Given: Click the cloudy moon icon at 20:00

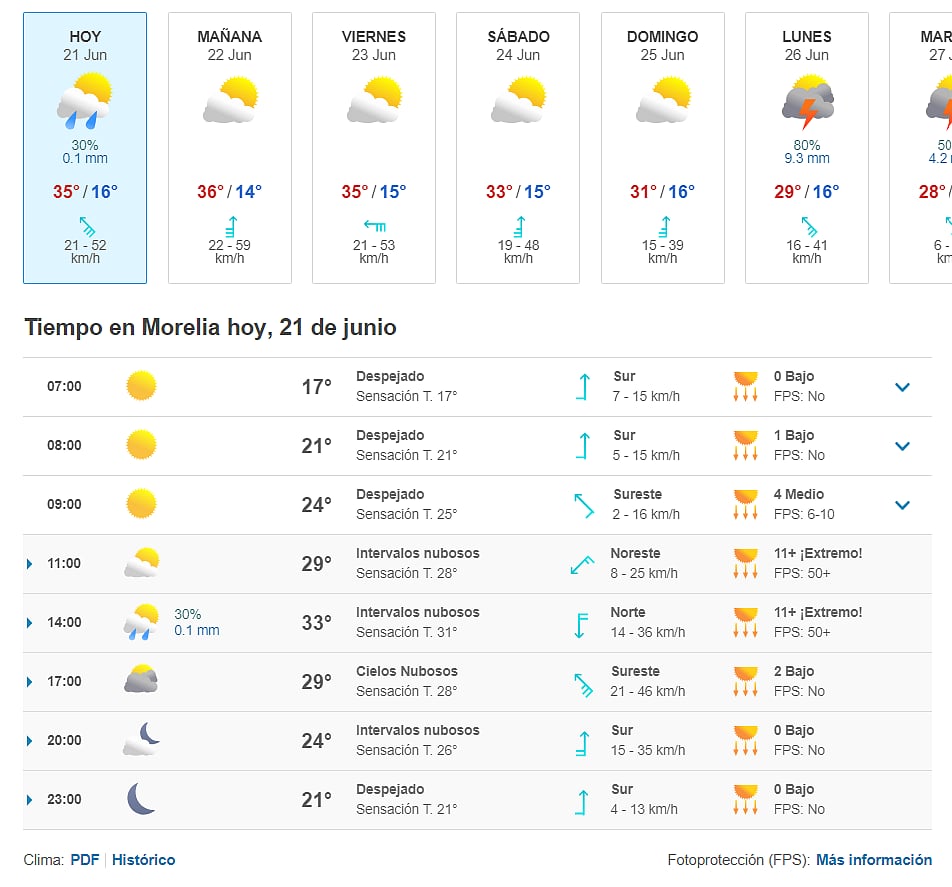Looking at the screenshot, I should tap(141, 740).
